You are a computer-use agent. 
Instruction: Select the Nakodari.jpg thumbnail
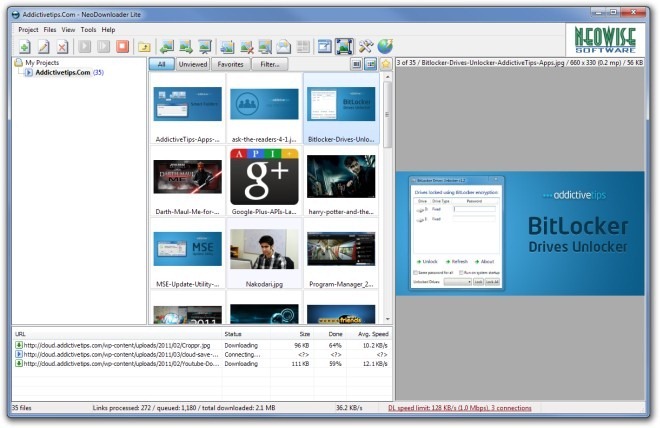coord(264,253)
